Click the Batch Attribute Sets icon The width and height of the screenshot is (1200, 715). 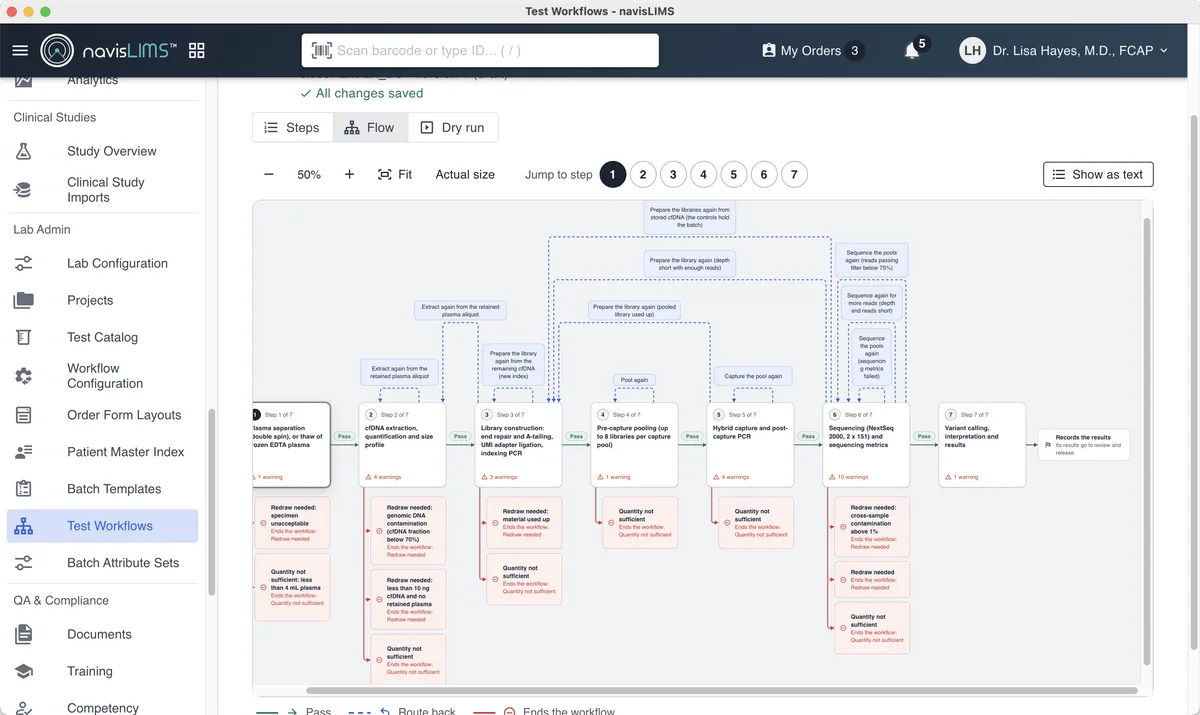(x=24, y=563)
